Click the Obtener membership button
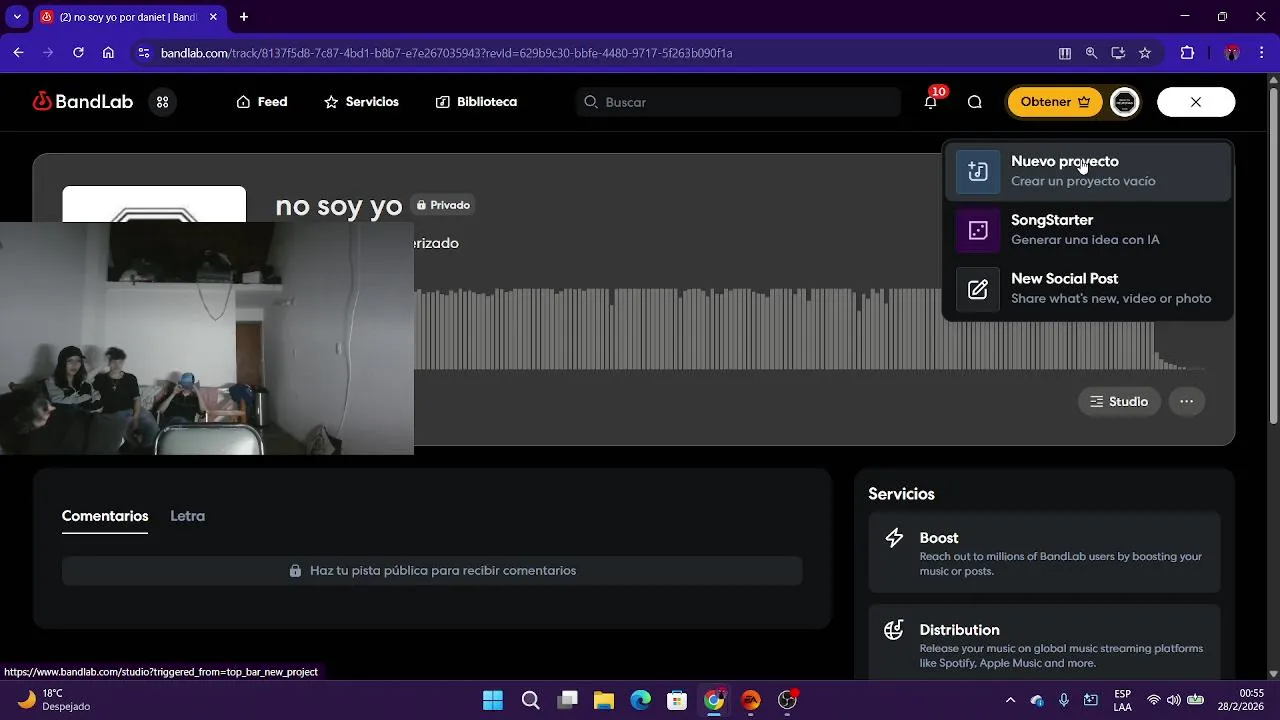 tap(1055, 102)
